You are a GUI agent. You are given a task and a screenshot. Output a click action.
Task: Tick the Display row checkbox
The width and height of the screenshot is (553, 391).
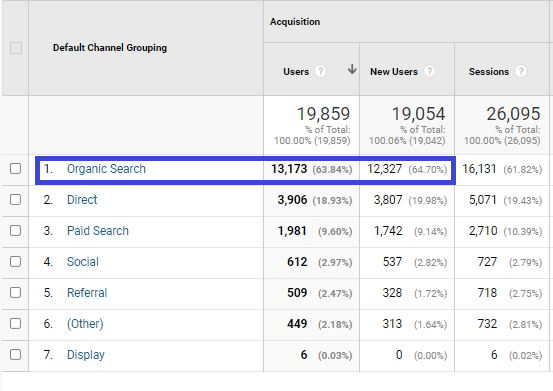tap(16, 354)
